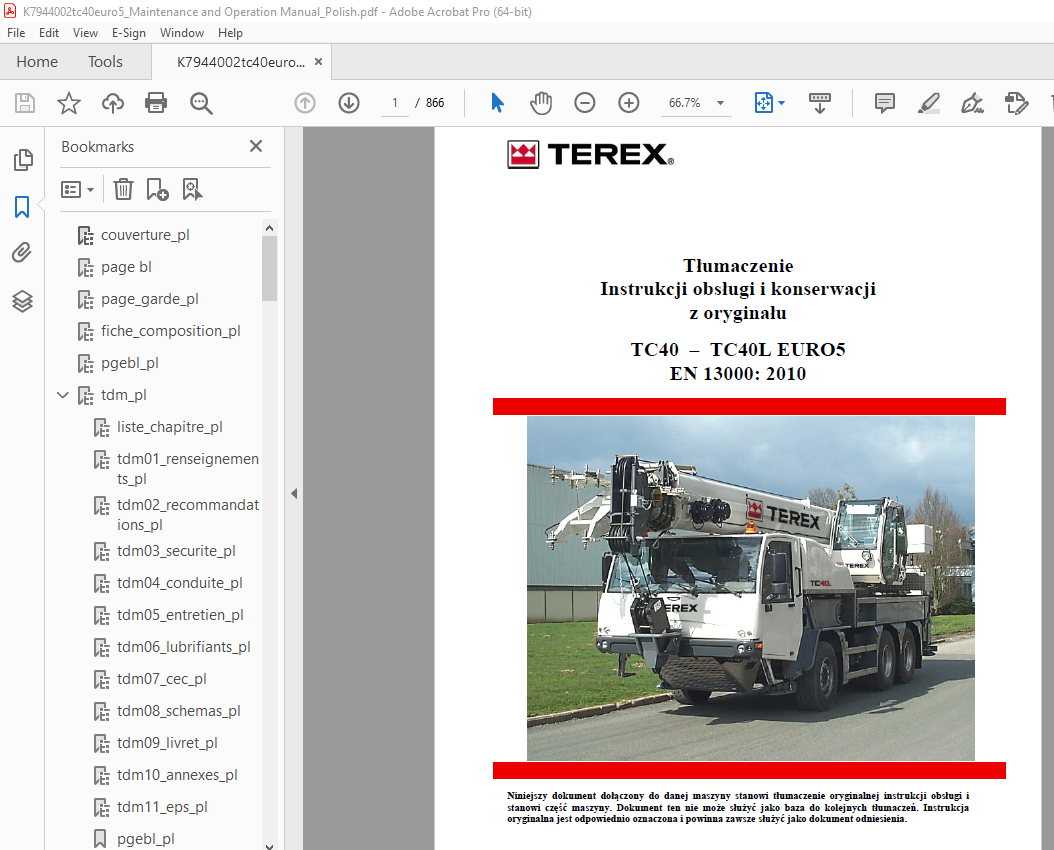Open the Layers side panel

click(x=22, y=301)
